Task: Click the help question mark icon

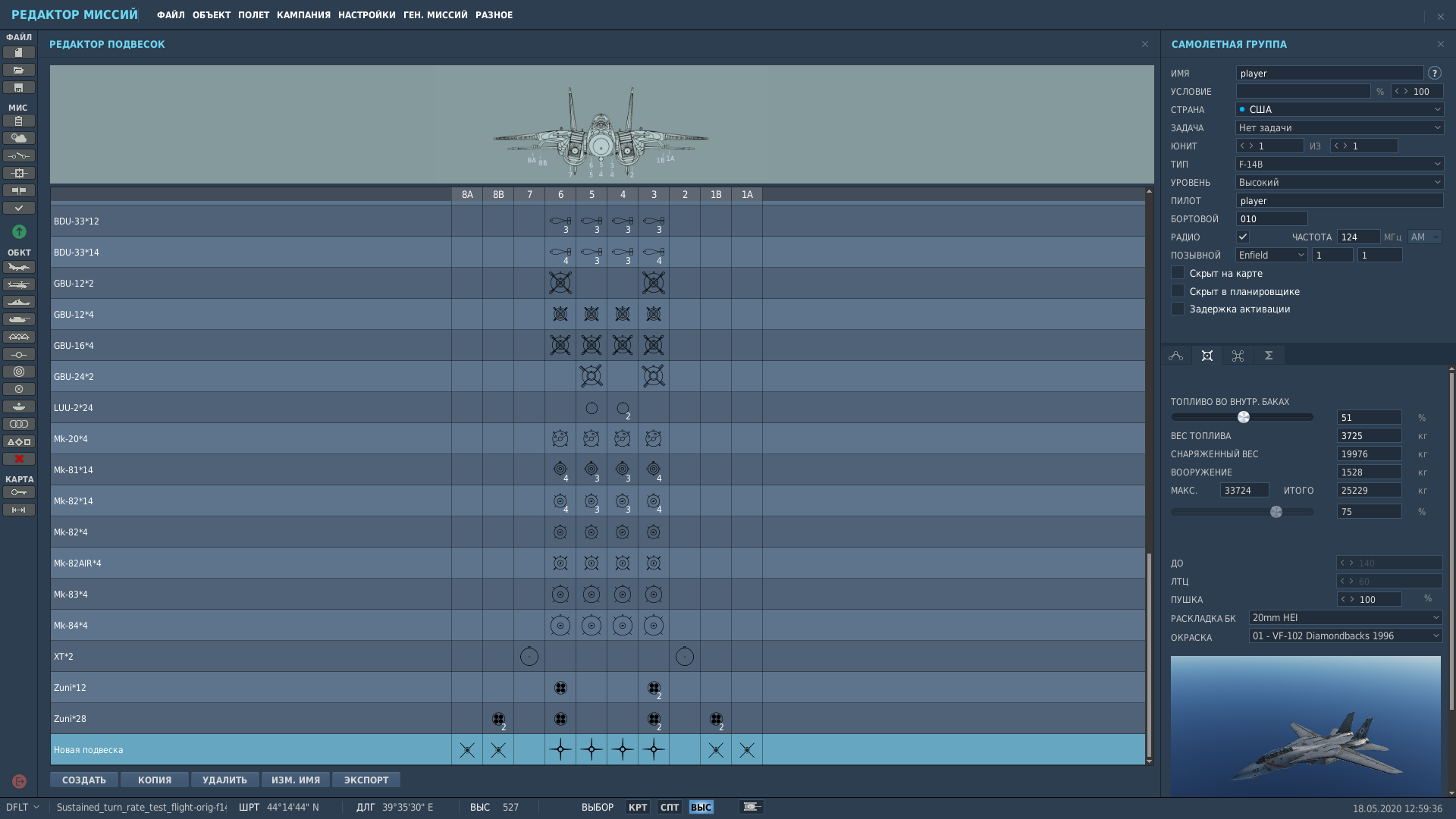Action: coord(1434,74)
